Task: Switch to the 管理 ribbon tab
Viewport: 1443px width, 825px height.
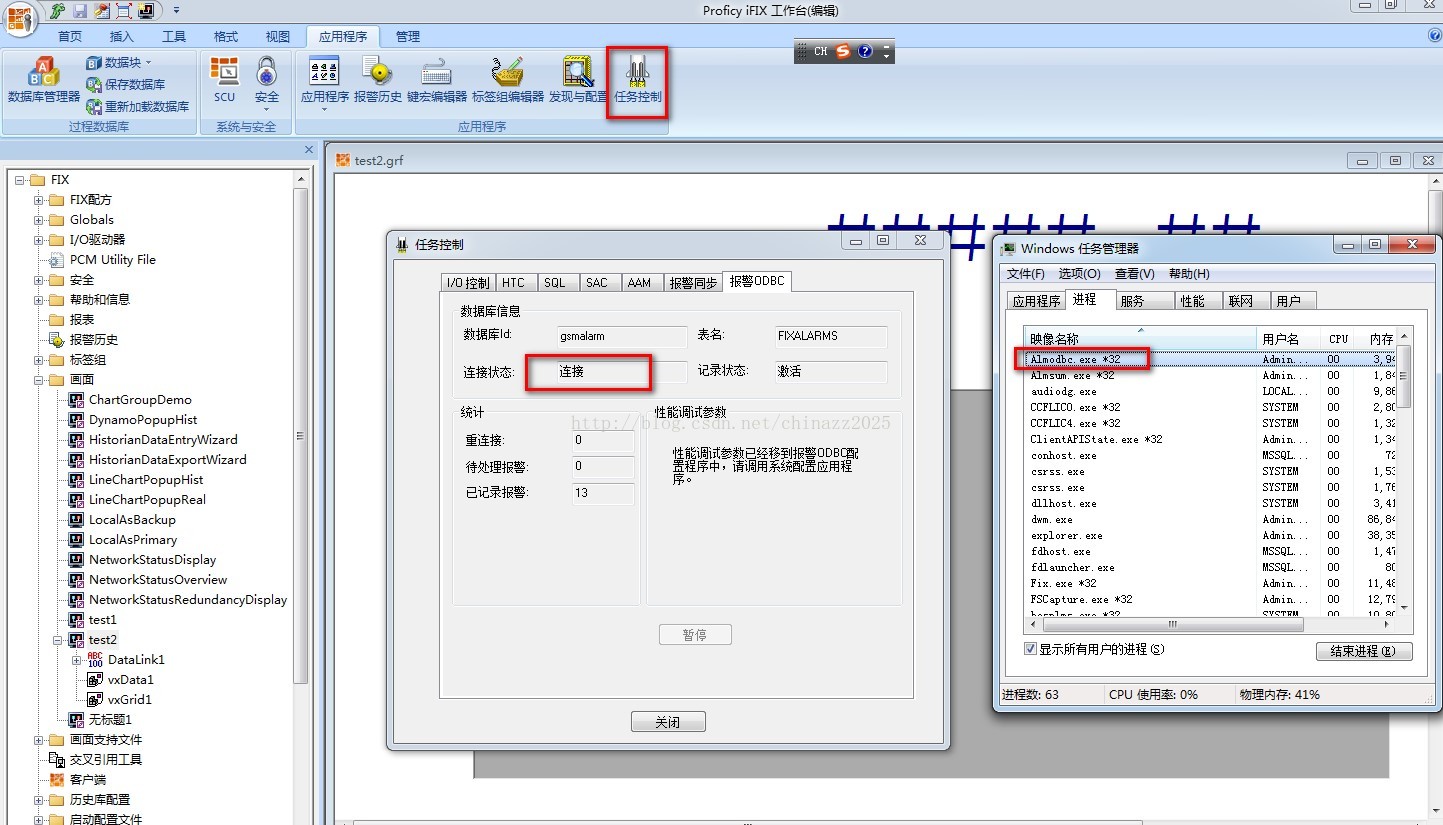Action: [x=408, y=36]
